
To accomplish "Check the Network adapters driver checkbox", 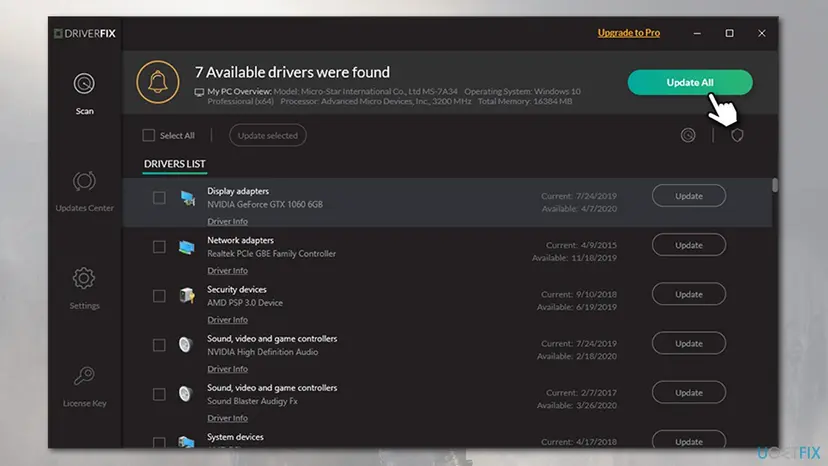I will pyautogui.click(x=159, y=247).
